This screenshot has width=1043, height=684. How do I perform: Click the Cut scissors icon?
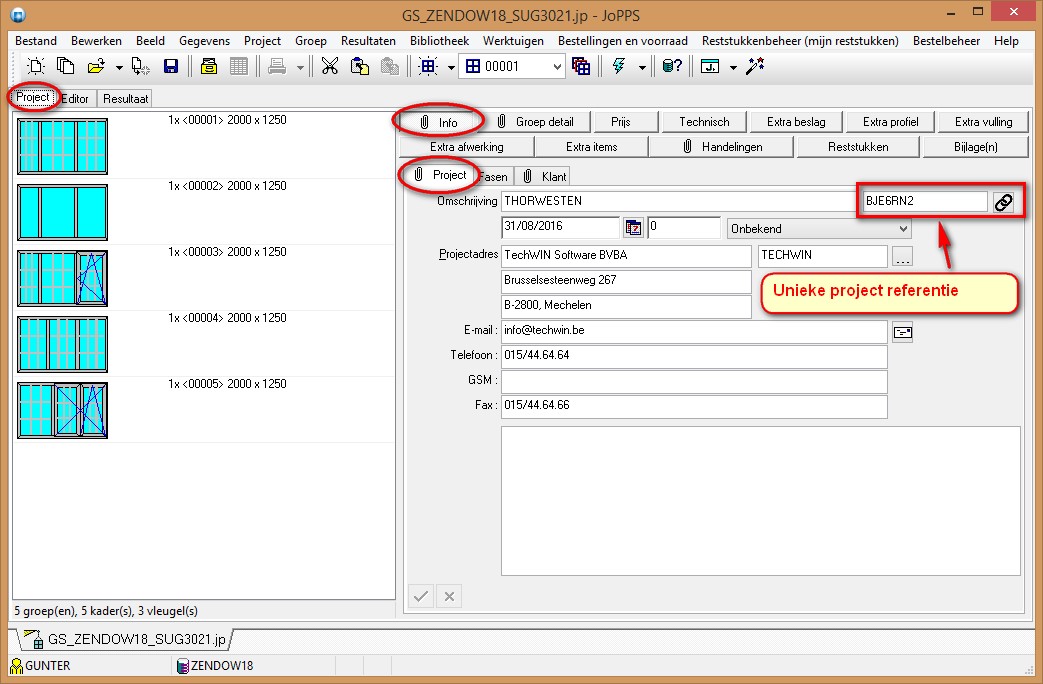(x=330, y=66)
